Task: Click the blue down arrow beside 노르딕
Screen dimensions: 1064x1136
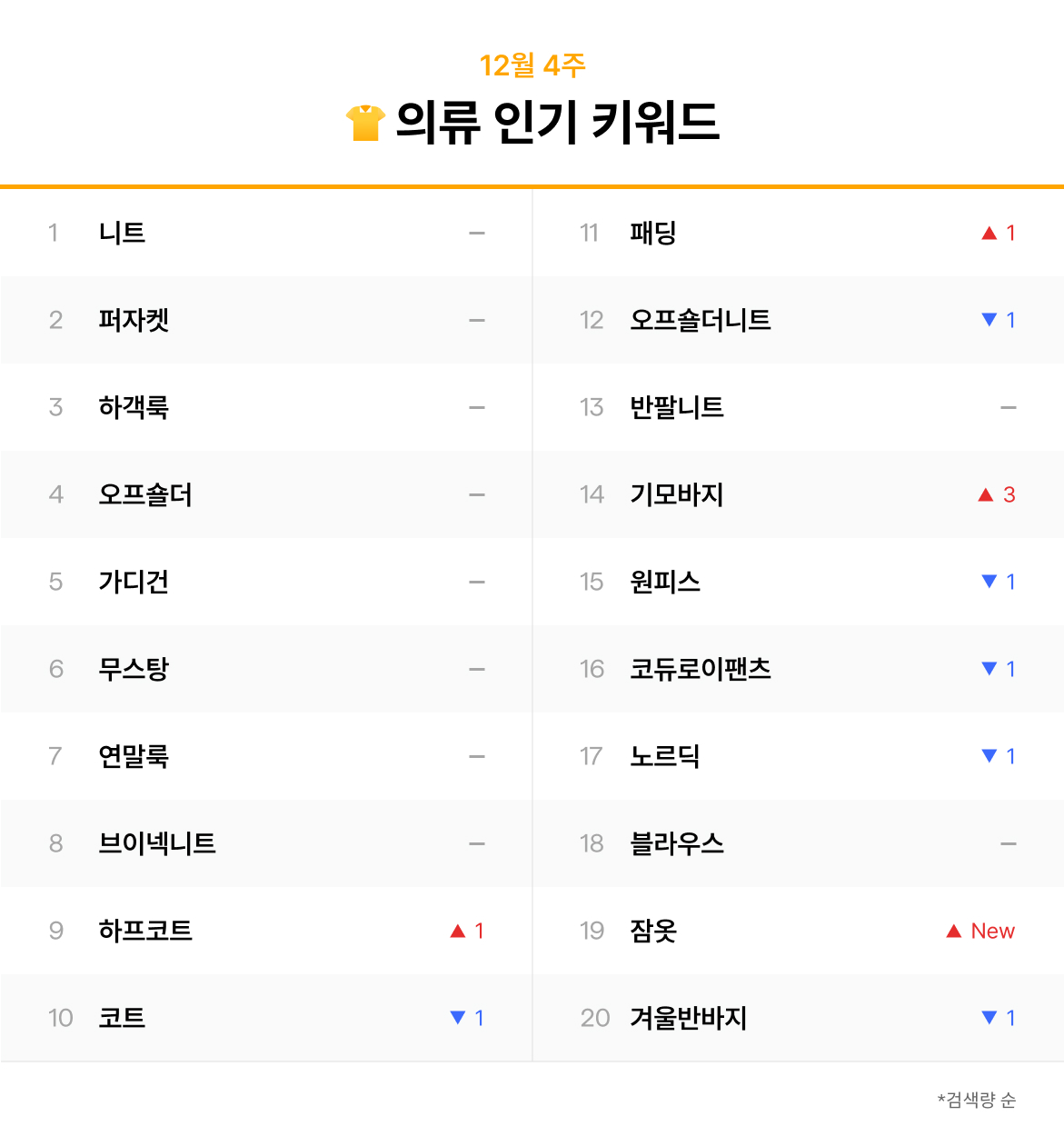Action: 989,756
